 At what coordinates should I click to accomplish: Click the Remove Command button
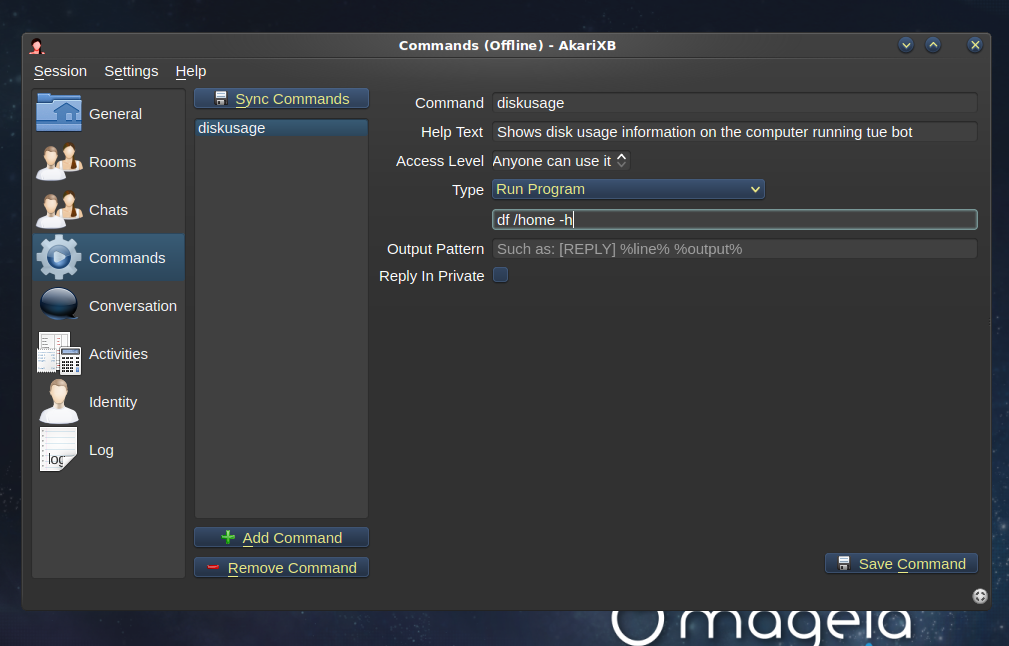[x=281, y=568]
